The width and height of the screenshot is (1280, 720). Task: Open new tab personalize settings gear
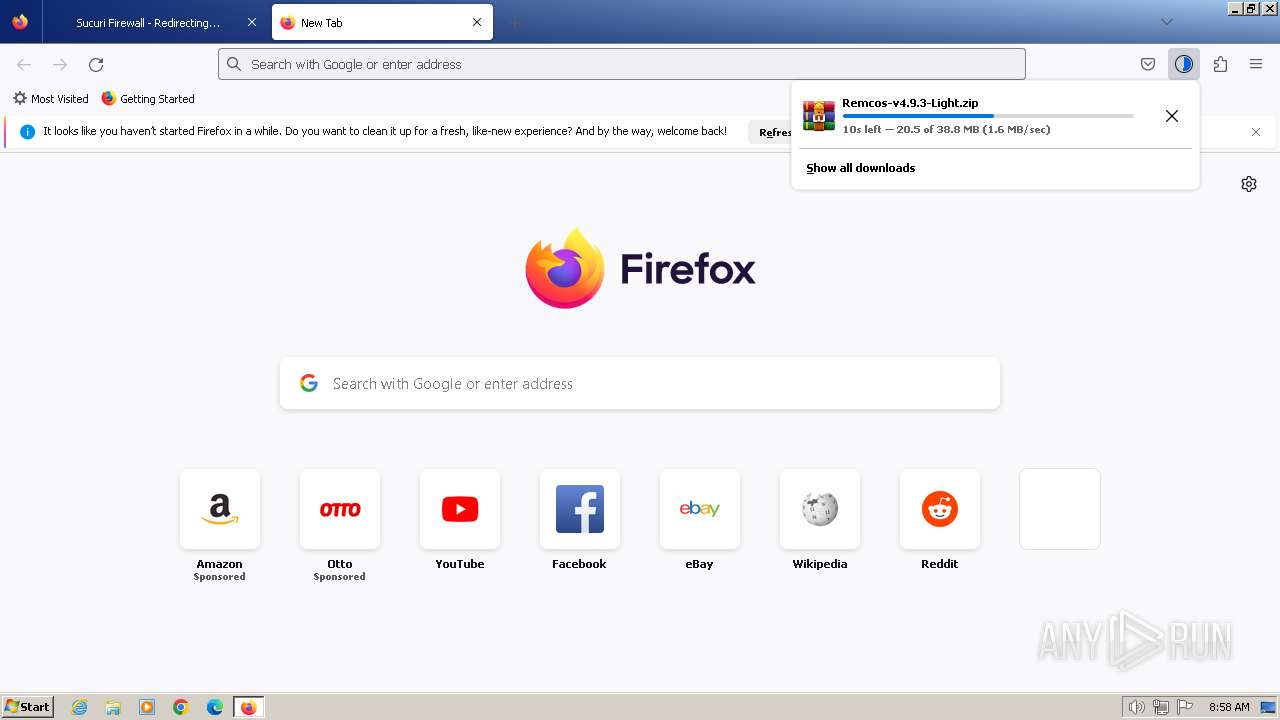pos(1249,184)
